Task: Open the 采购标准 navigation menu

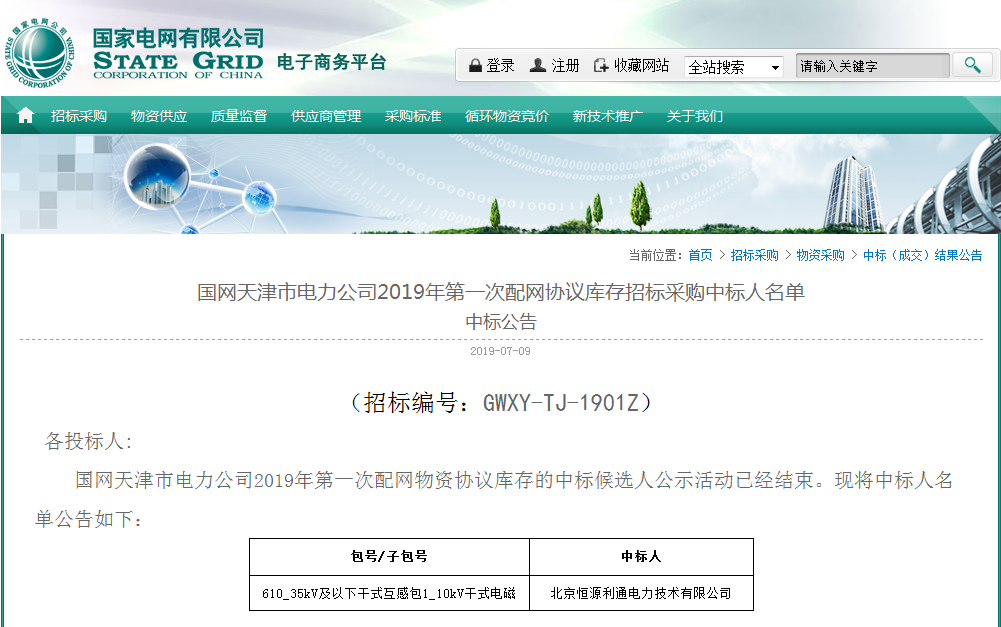Action: 413,116
